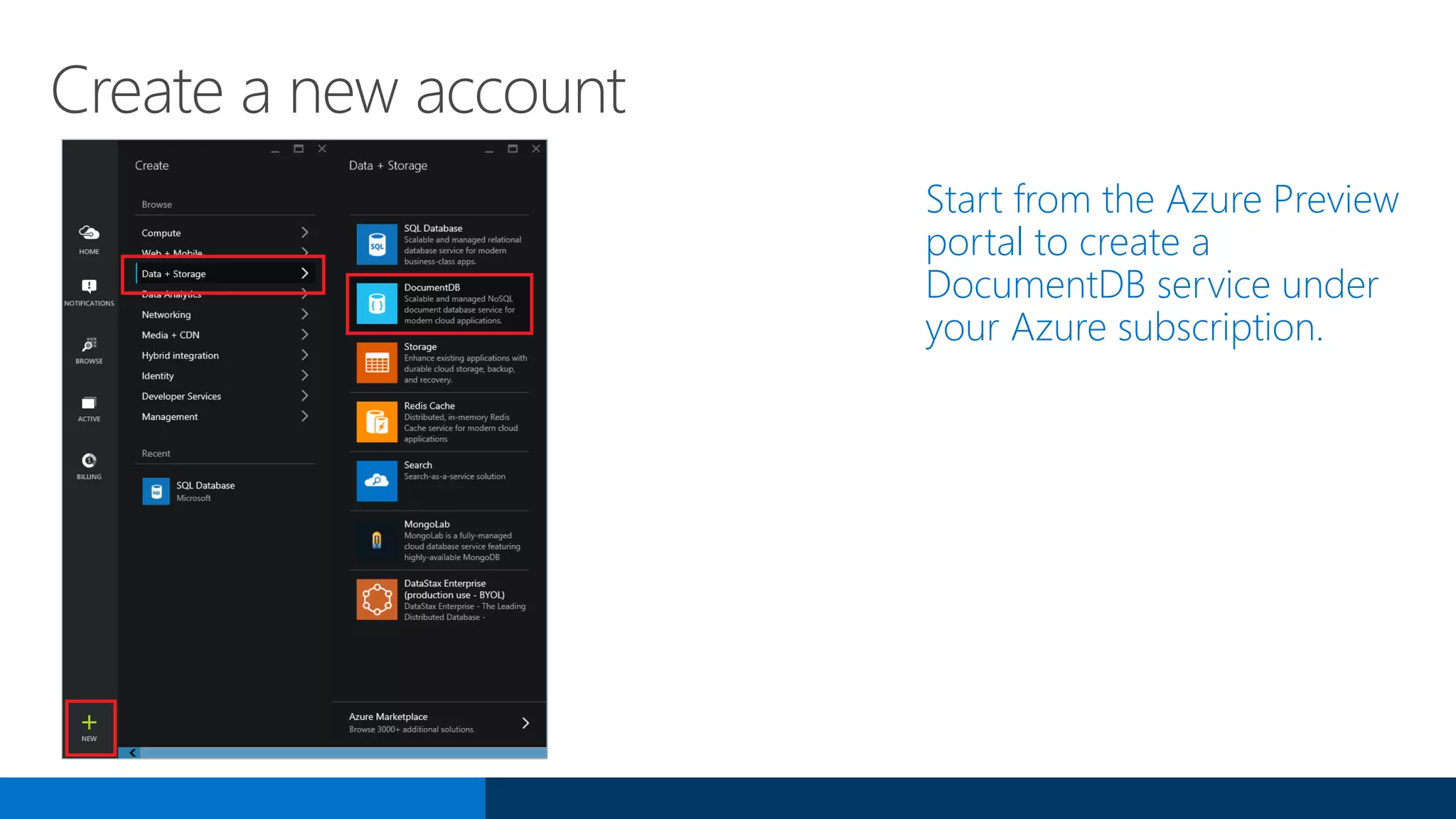Open the Azure Marketplace link

pyautogui.click(x=388, y=717)
